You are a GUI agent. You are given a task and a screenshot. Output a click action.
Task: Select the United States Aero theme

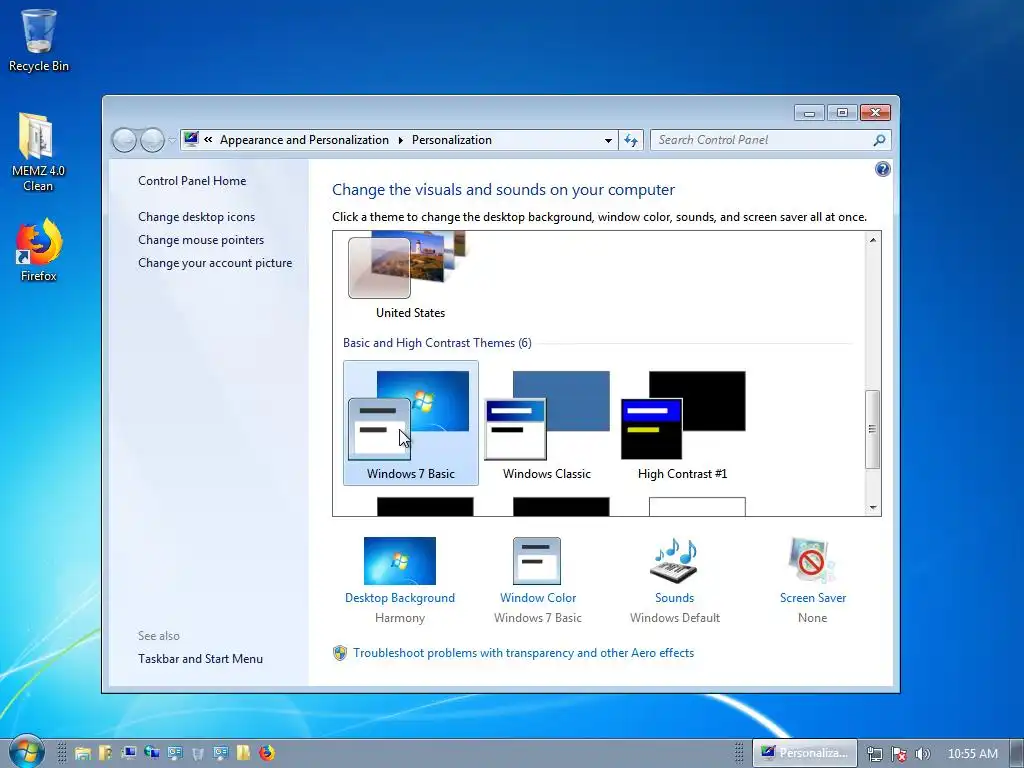coord(411,276)
